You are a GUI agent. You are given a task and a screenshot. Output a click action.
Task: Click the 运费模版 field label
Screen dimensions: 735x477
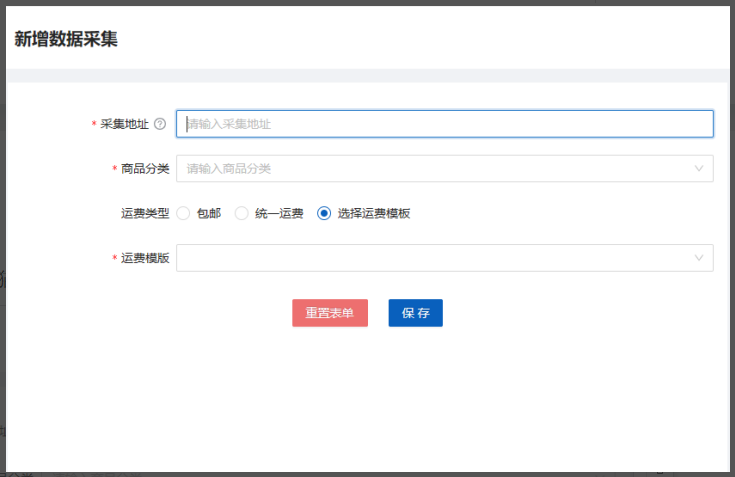coord(144,258)
